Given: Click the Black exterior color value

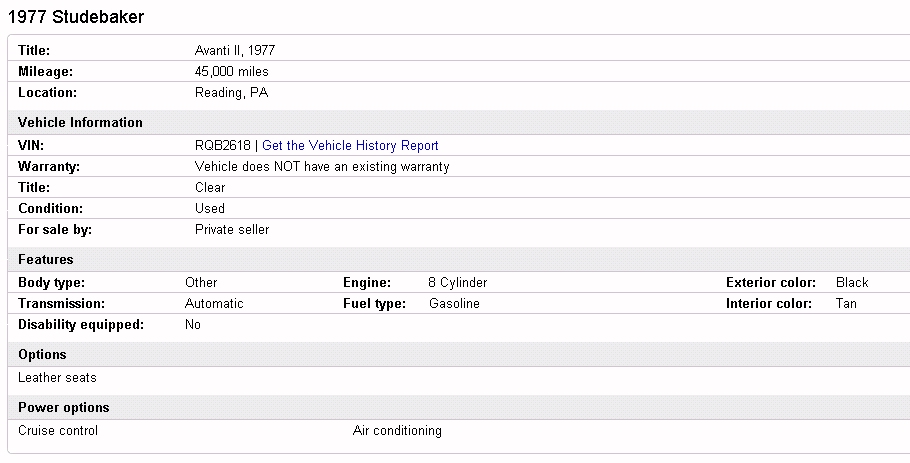Looking at the screenshot, I should [x=852, y=283].
